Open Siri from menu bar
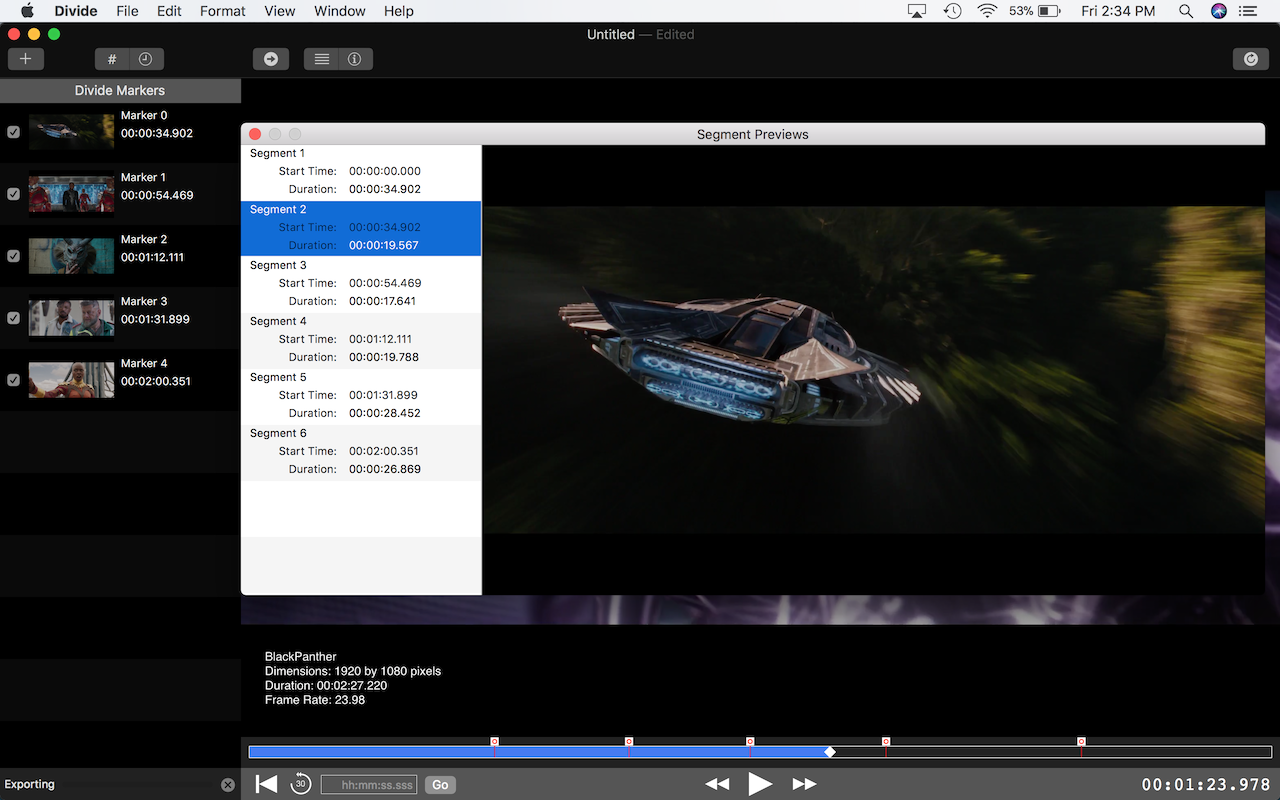The width and height of the screenshot is (1280, 800). tap(1218, 11)
